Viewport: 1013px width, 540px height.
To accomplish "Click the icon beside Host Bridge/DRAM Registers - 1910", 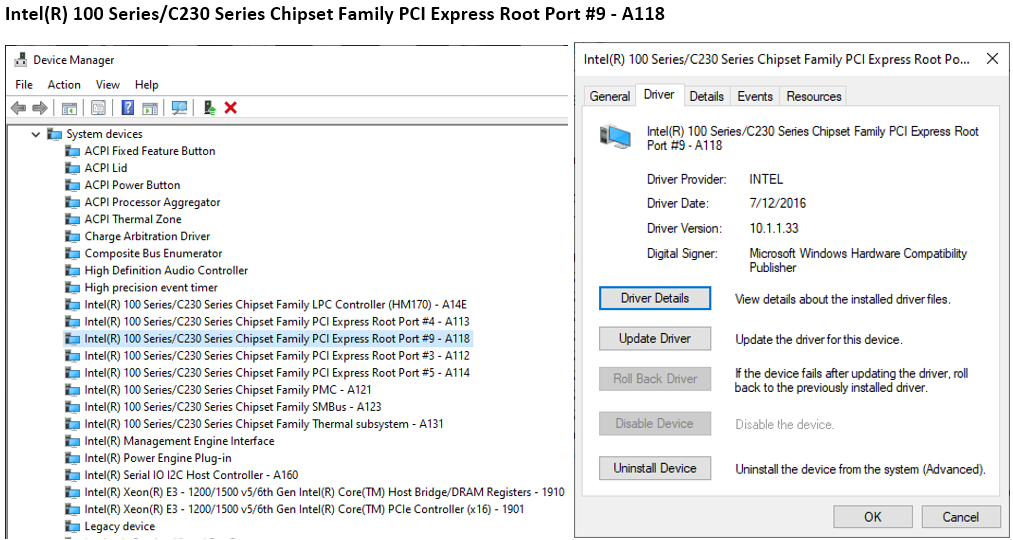I will 73,492.
